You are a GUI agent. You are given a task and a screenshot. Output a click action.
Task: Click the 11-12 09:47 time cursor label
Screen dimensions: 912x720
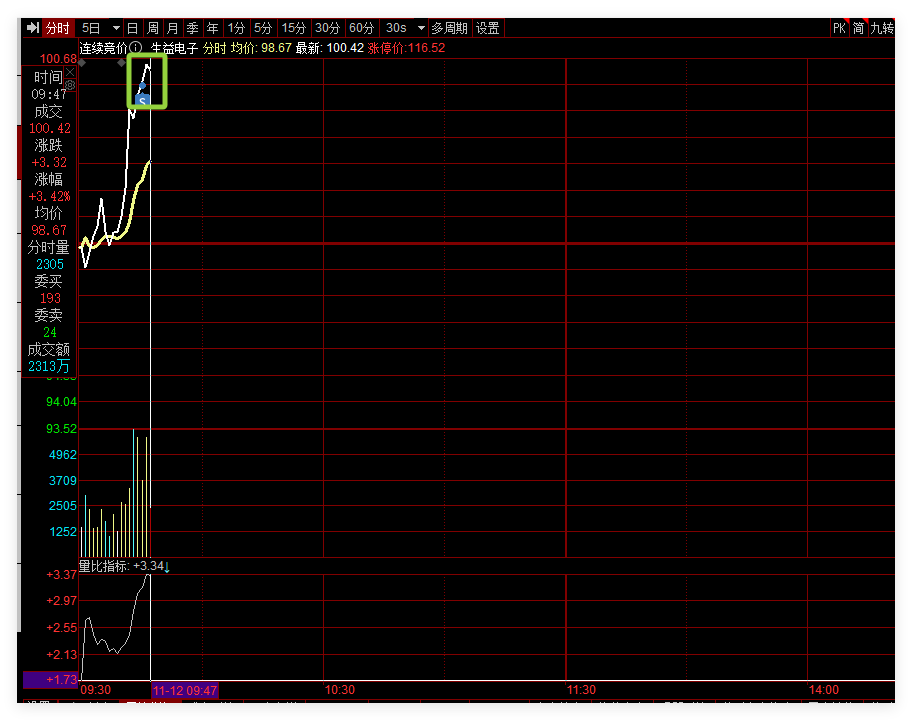coord(185,690)
